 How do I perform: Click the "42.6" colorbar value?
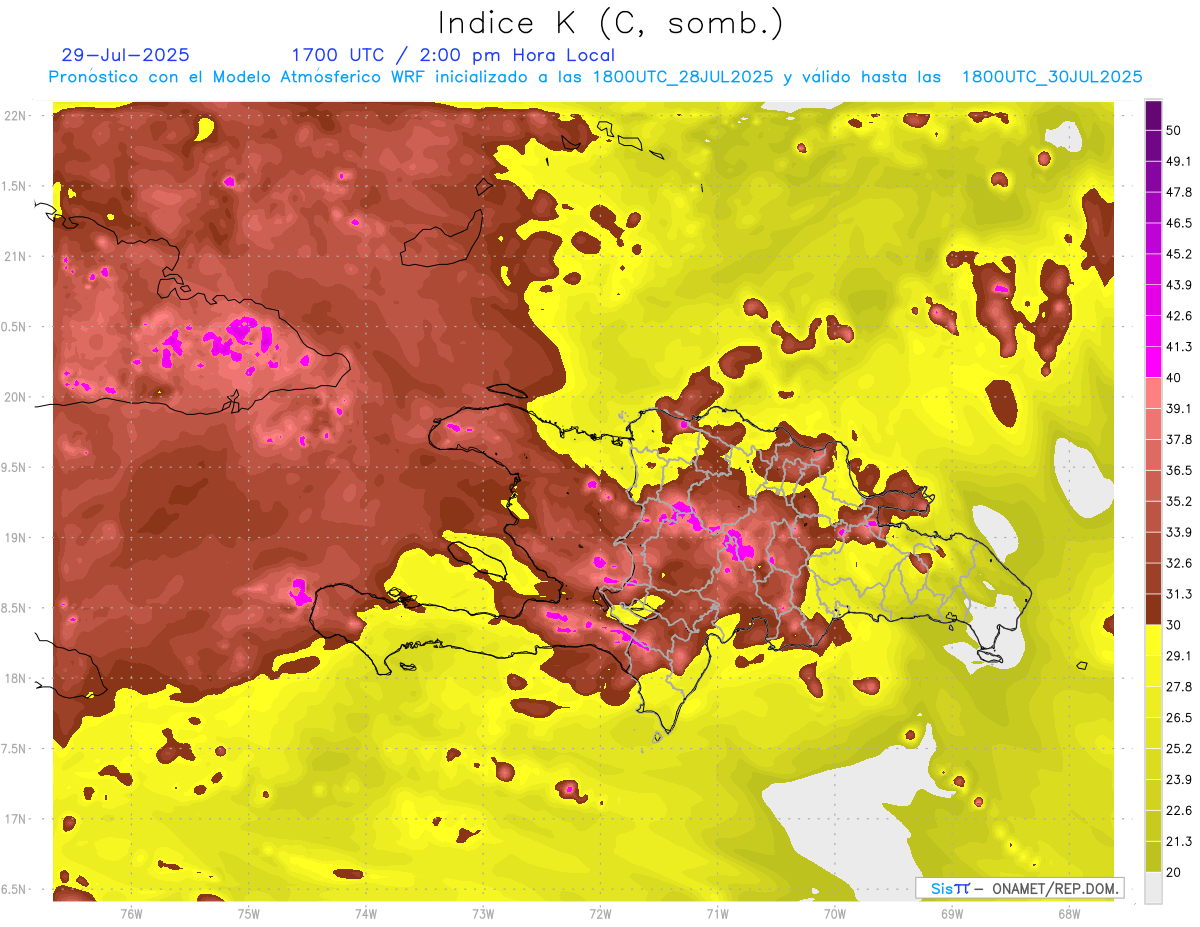click(x=1178, y=316)
